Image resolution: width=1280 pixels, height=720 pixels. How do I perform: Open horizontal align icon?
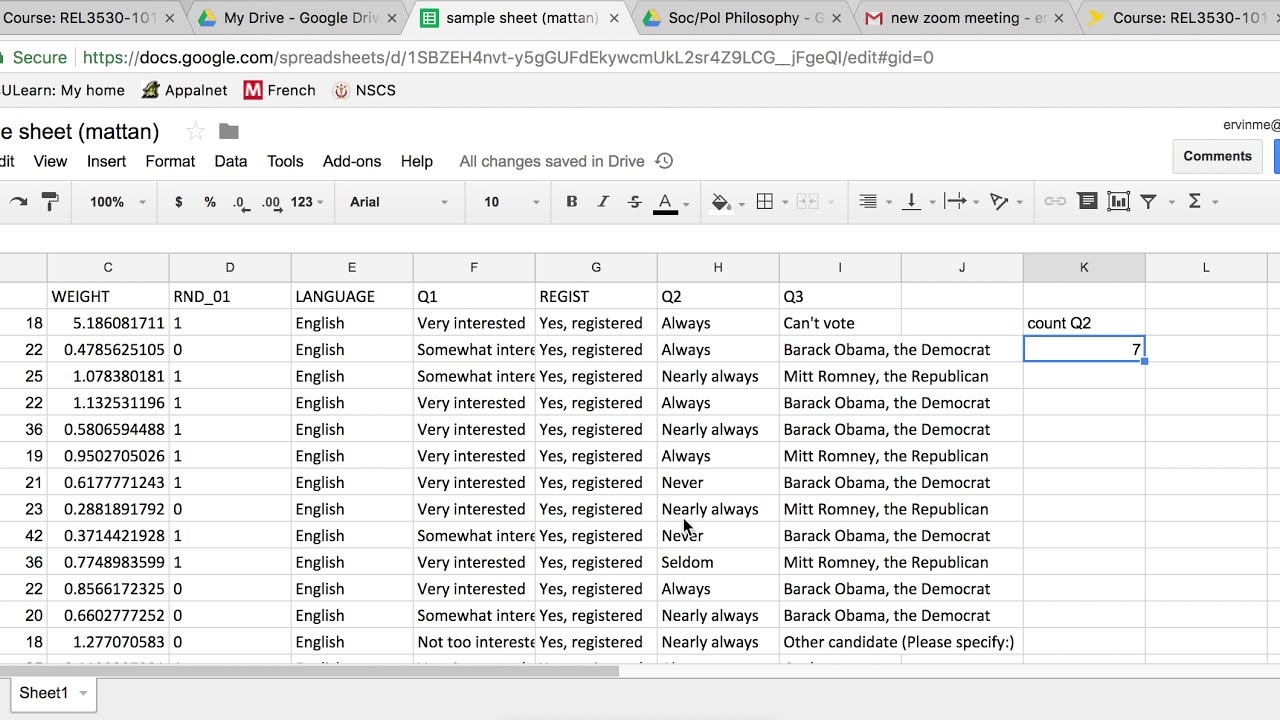tap(868, 202)
